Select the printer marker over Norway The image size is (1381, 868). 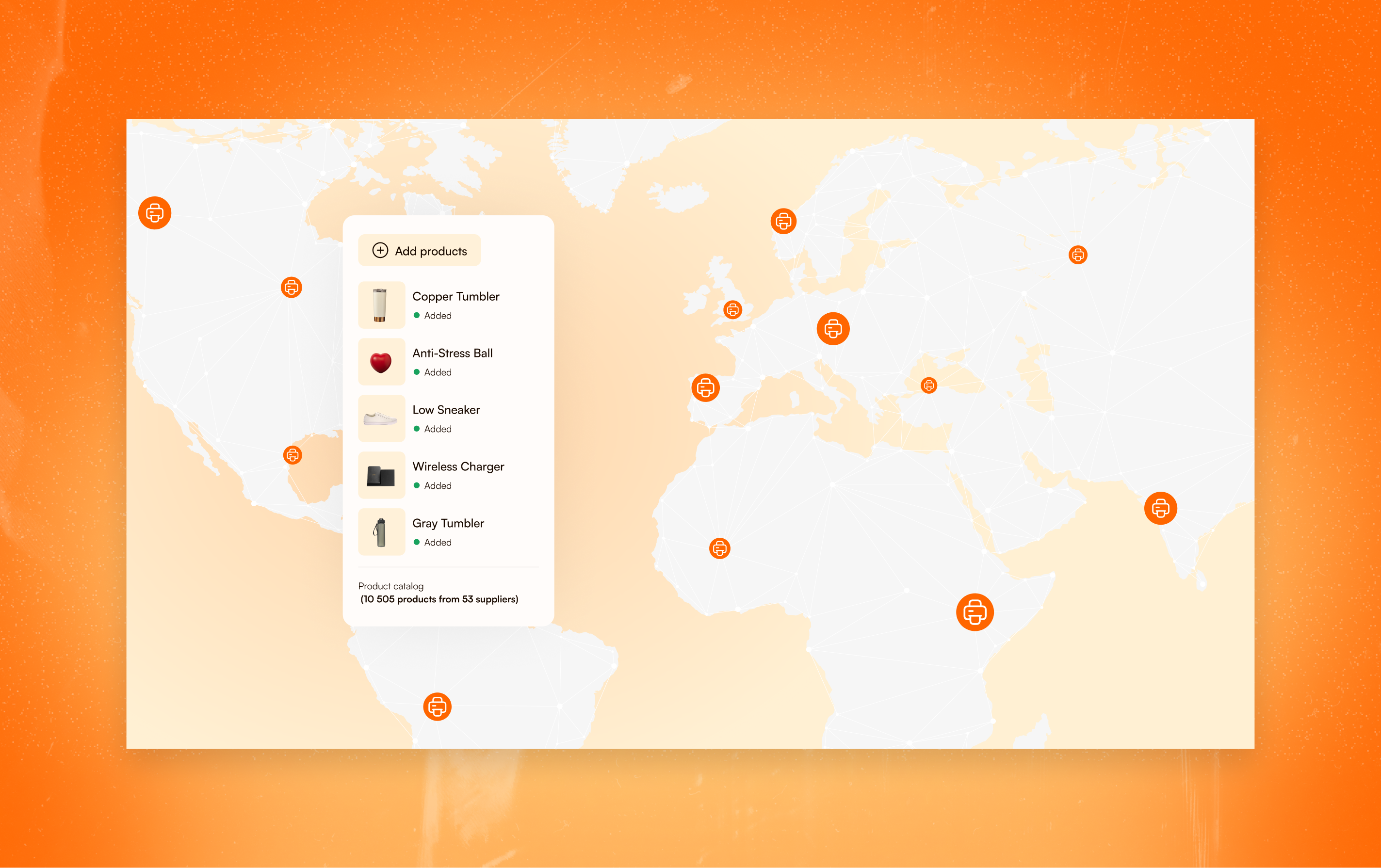783,221
